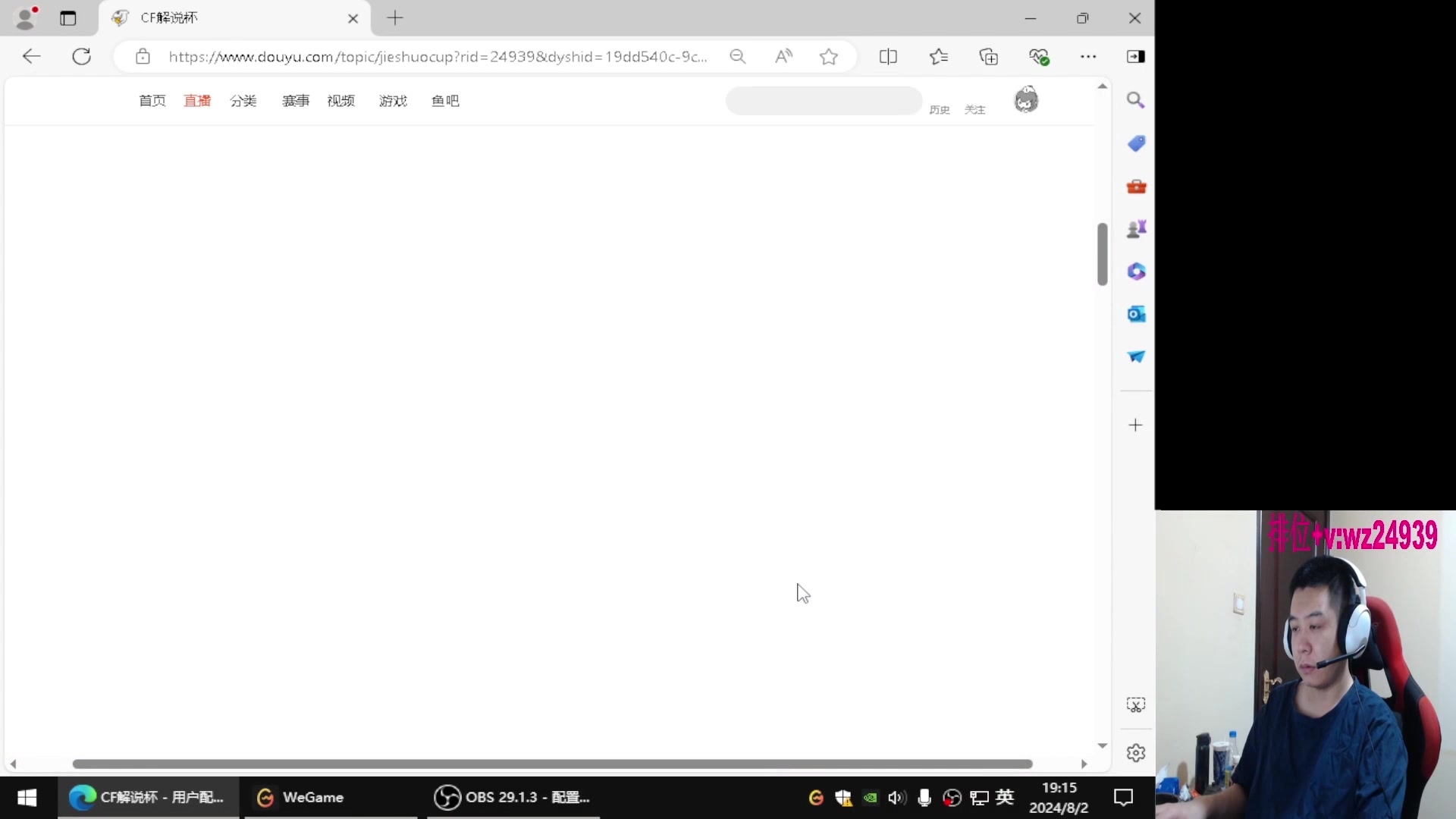Open the red Tools briefcase sidebar icon

coord(1135,187)
